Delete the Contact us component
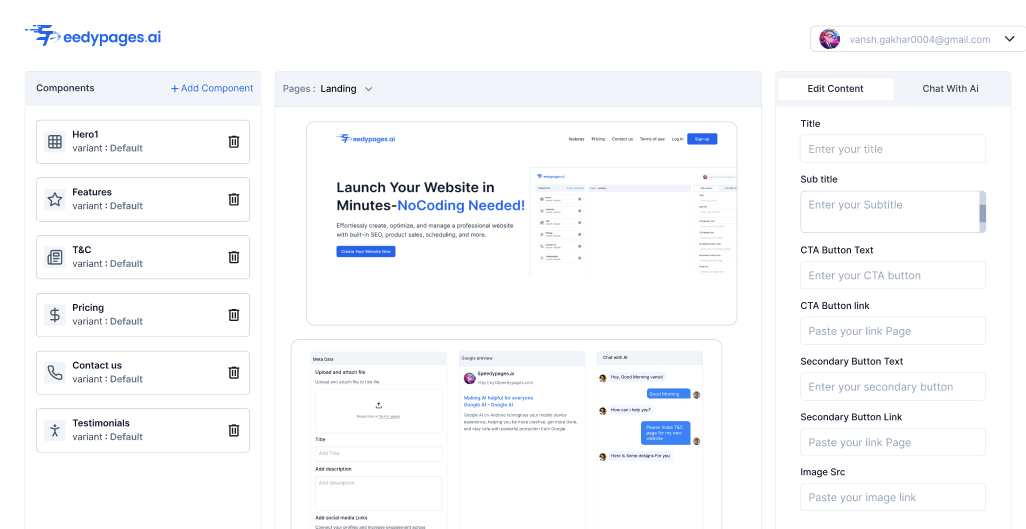Viewport: 1026px width, 529px height. (x=234, y=373)
